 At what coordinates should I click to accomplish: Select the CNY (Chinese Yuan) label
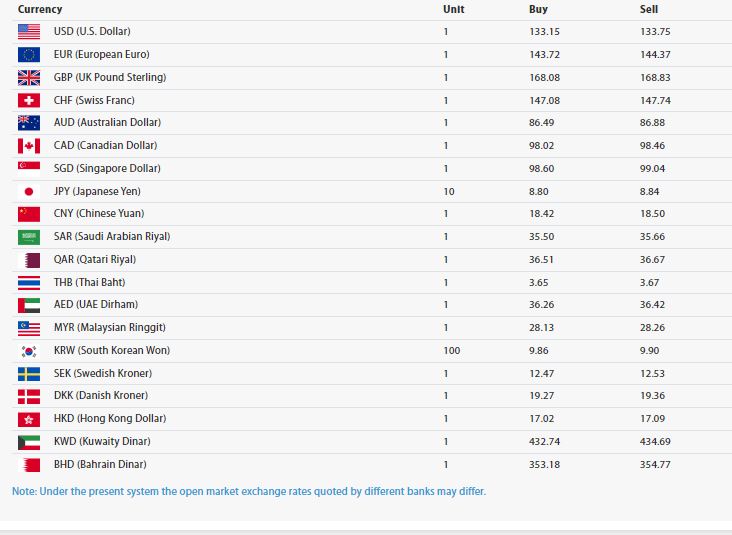(99, 214)
